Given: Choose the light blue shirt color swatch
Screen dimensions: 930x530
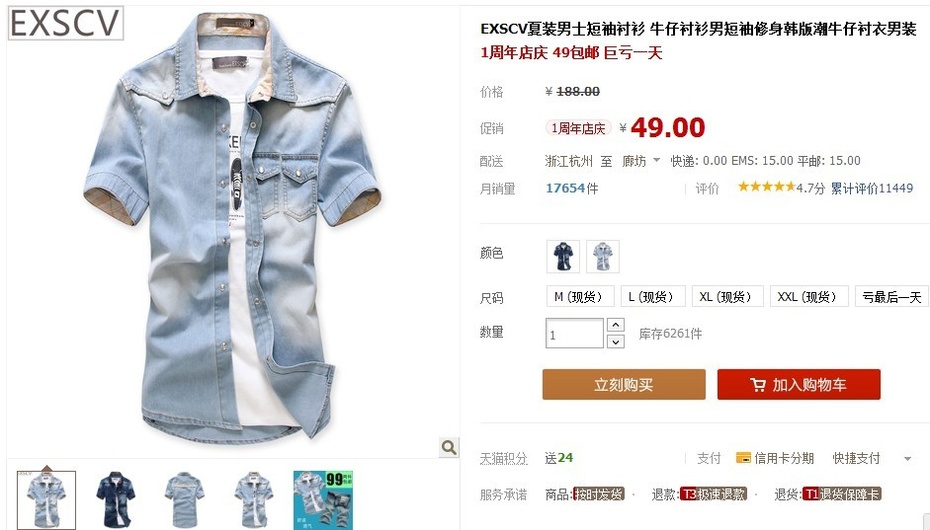Looking at the screenshot, I should coord(603,257).
